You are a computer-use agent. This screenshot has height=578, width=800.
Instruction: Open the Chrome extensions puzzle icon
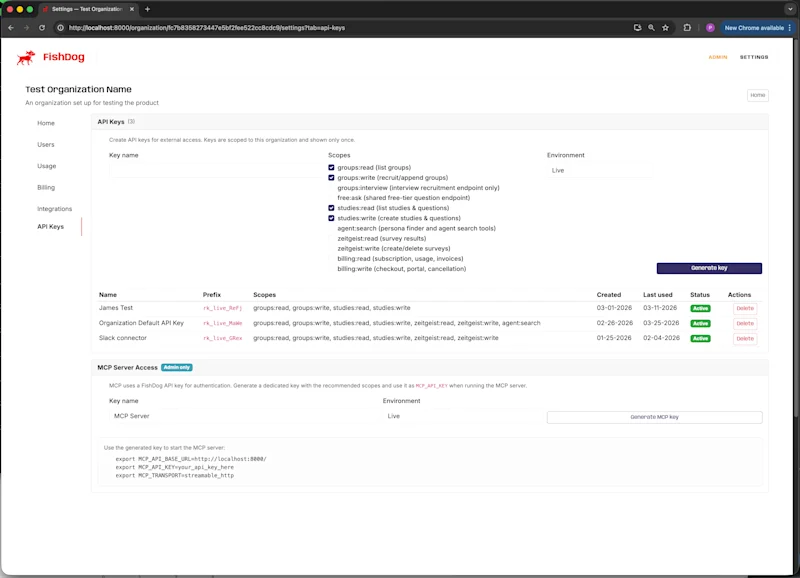[x=687, y=28]
